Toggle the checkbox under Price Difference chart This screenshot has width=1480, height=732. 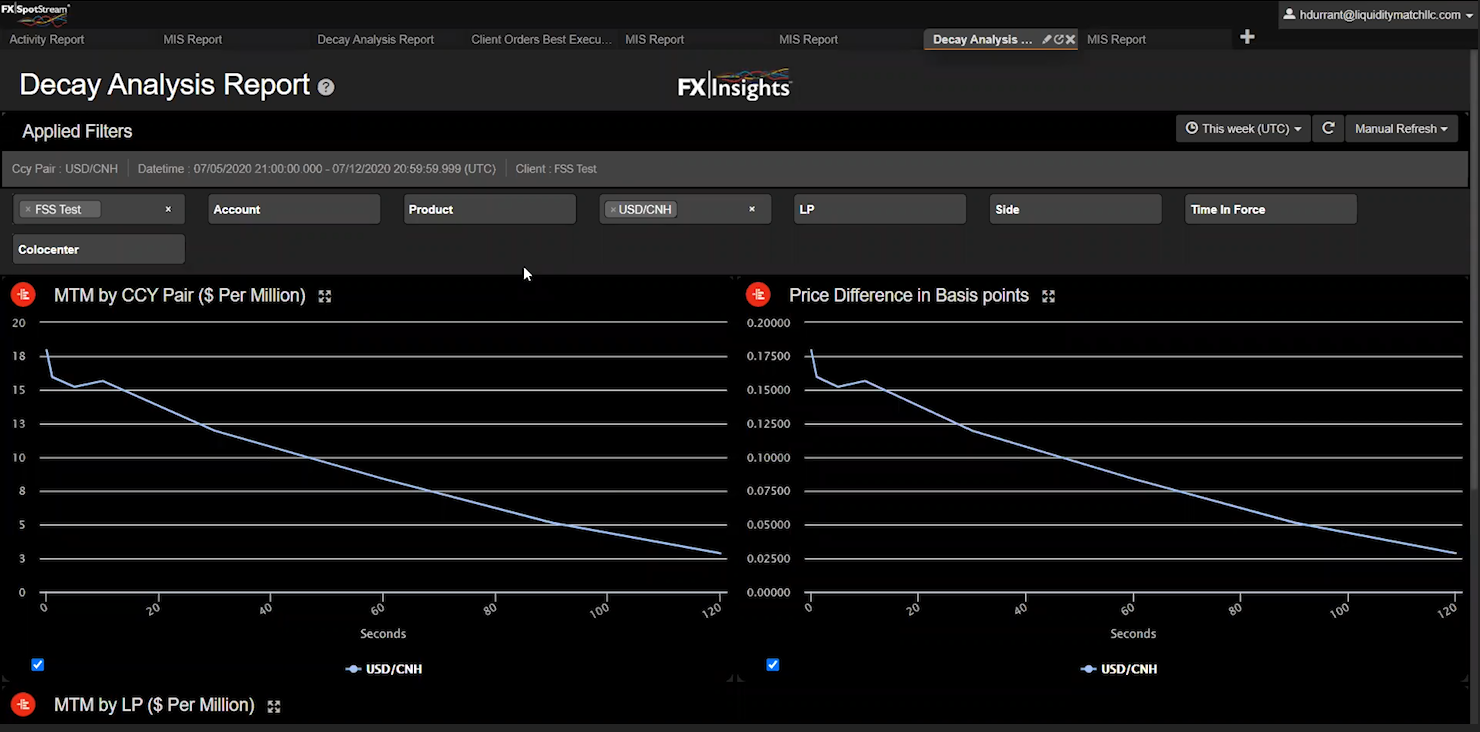click(x=773, y=665)
